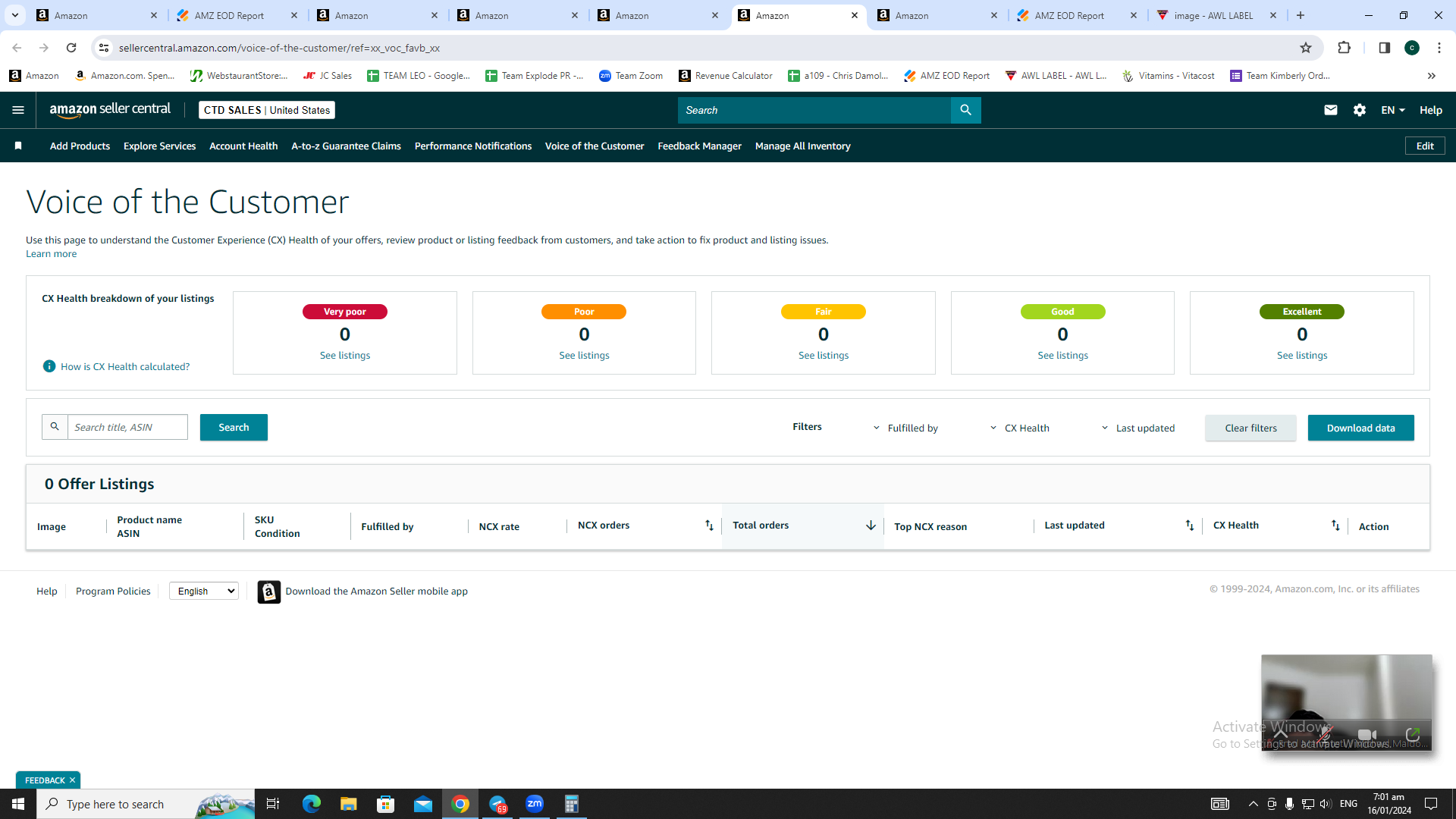Open Explore Services menu item
Screen dimensions: 1456x819
(159, 146)
